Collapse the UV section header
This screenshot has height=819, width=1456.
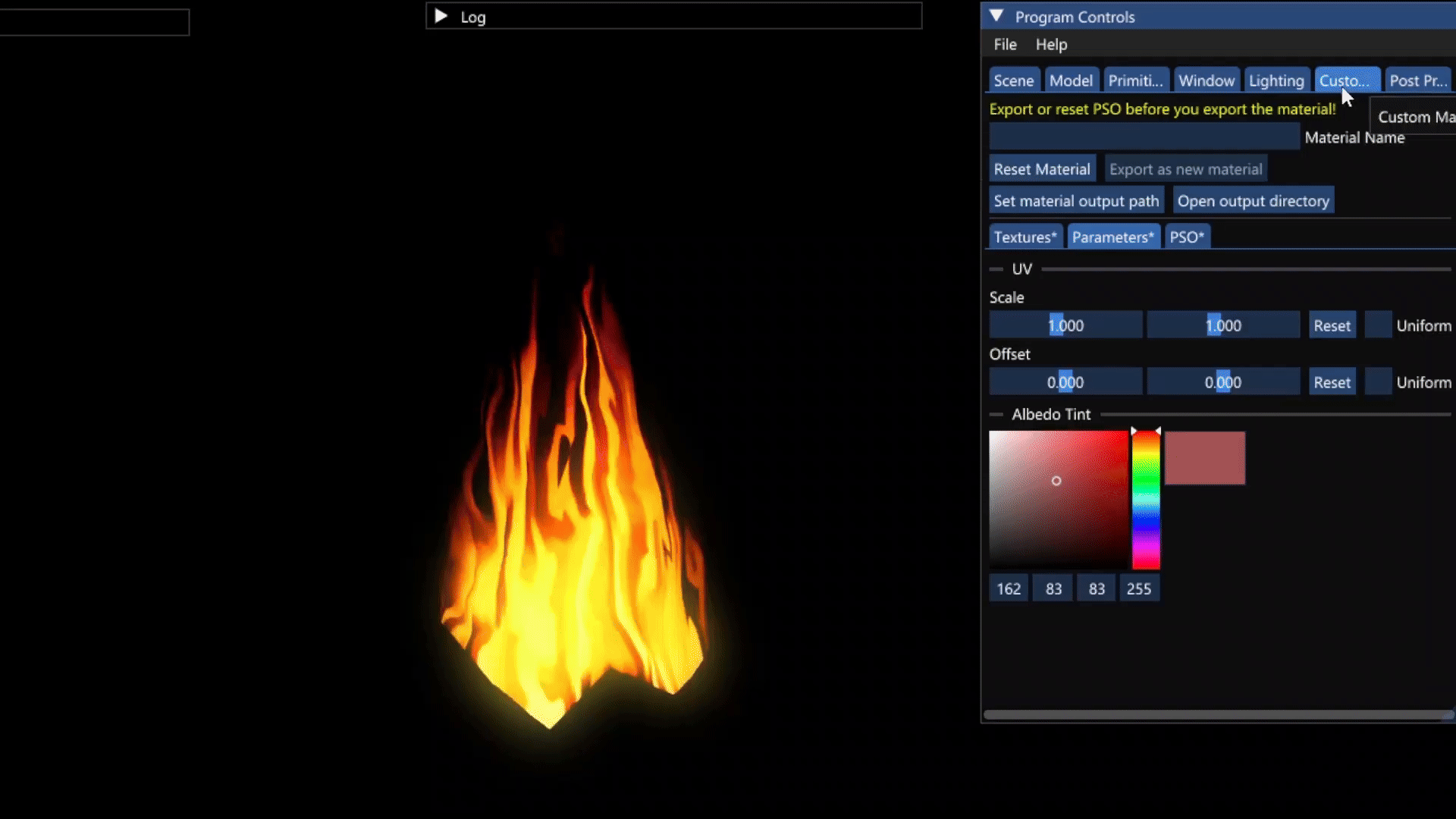point(1021,269)
